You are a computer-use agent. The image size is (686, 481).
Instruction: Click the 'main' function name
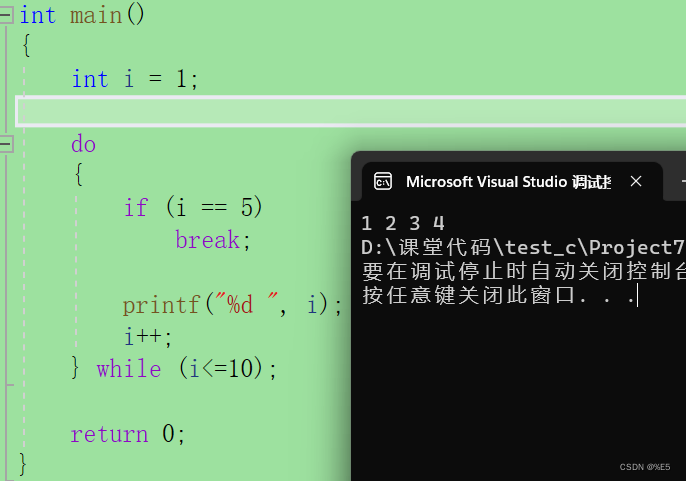(x=96, y=15)
